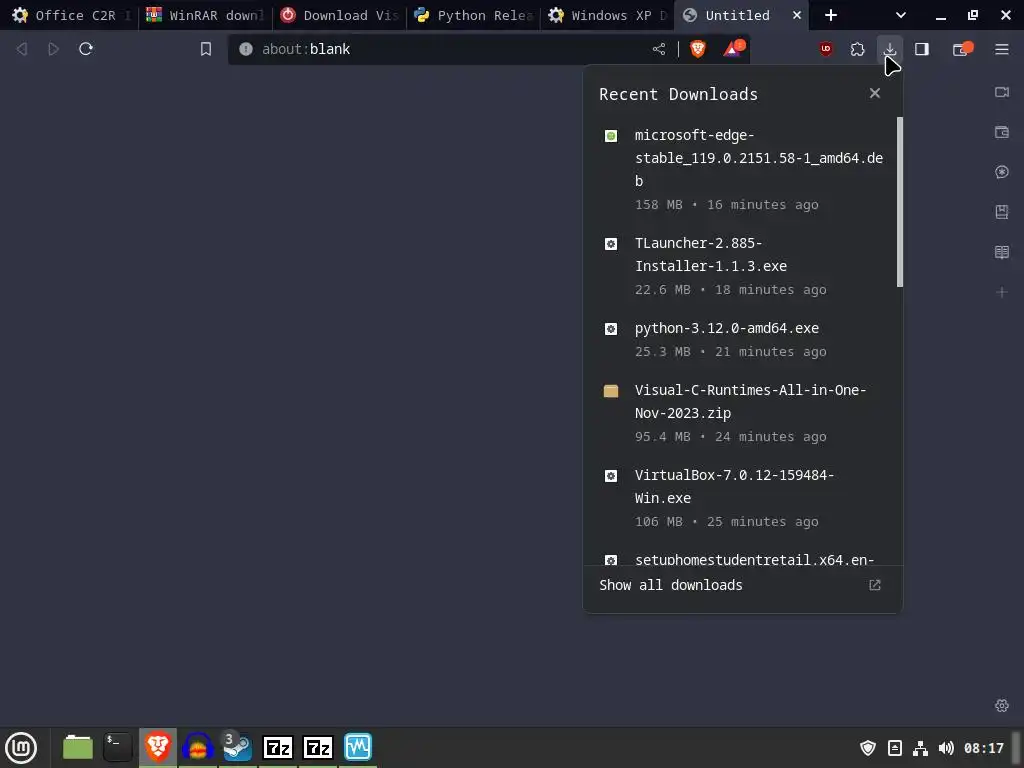Open the microsoft-edge-stable deb download
This screenshot has height=768, width=1024.
click(x=743, y=170)
